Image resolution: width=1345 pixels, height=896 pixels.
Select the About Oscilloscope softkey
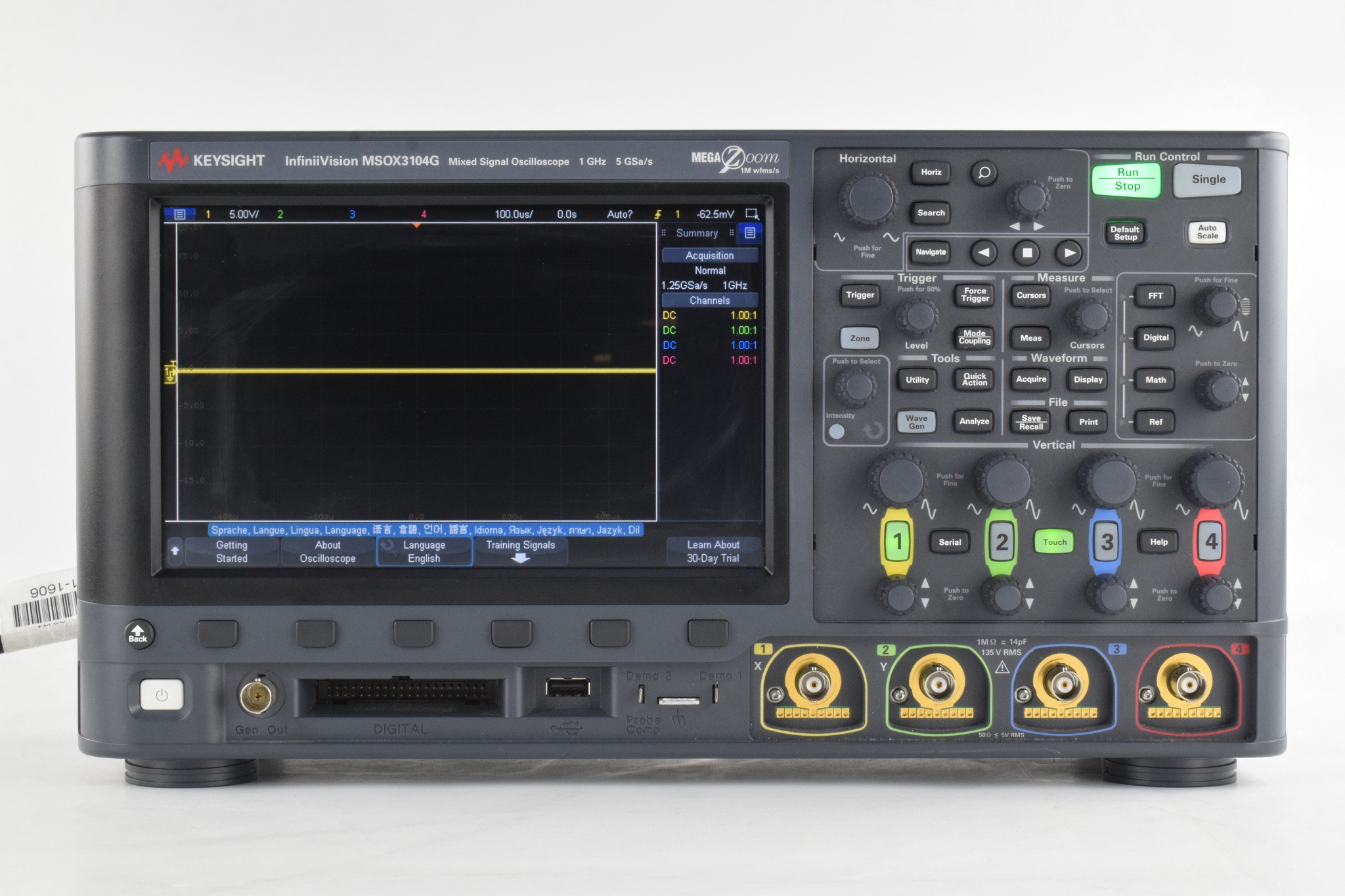tap(328, 551)
